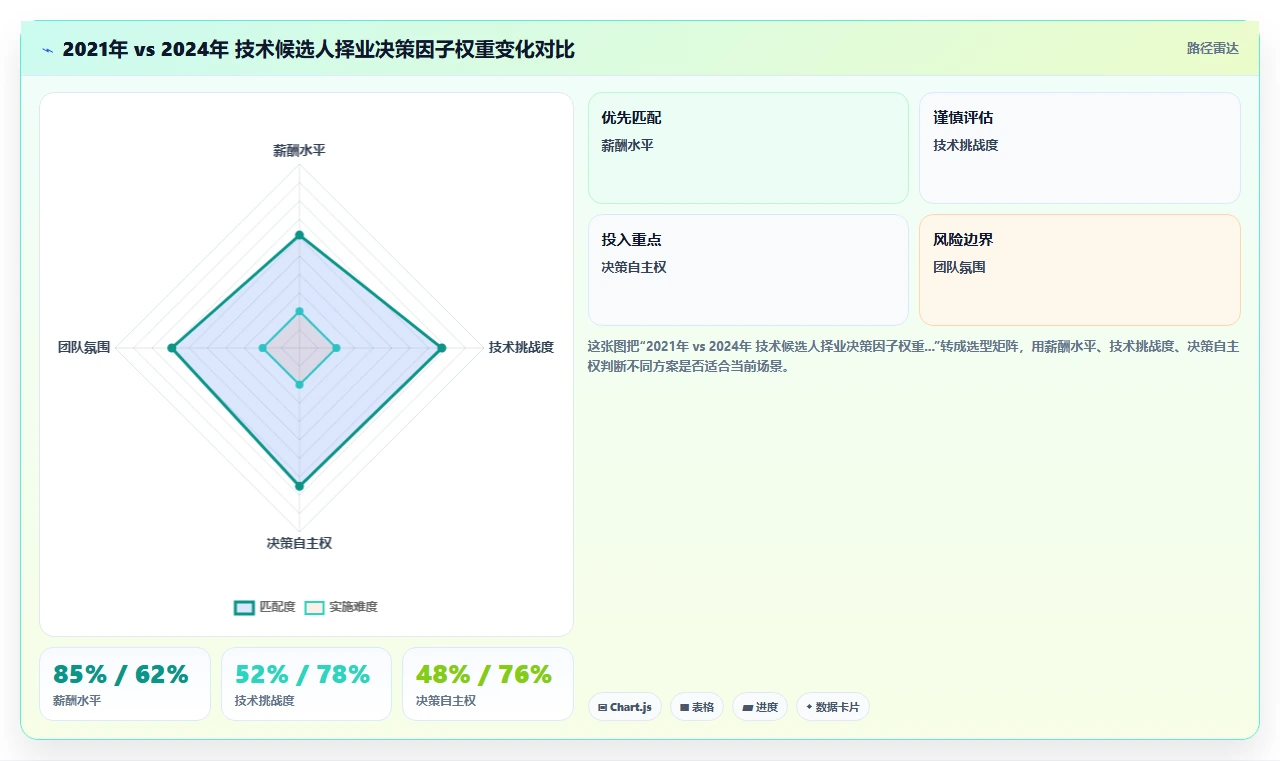Click the description paragraph starting with 这张图把

(x=914, y=356)
